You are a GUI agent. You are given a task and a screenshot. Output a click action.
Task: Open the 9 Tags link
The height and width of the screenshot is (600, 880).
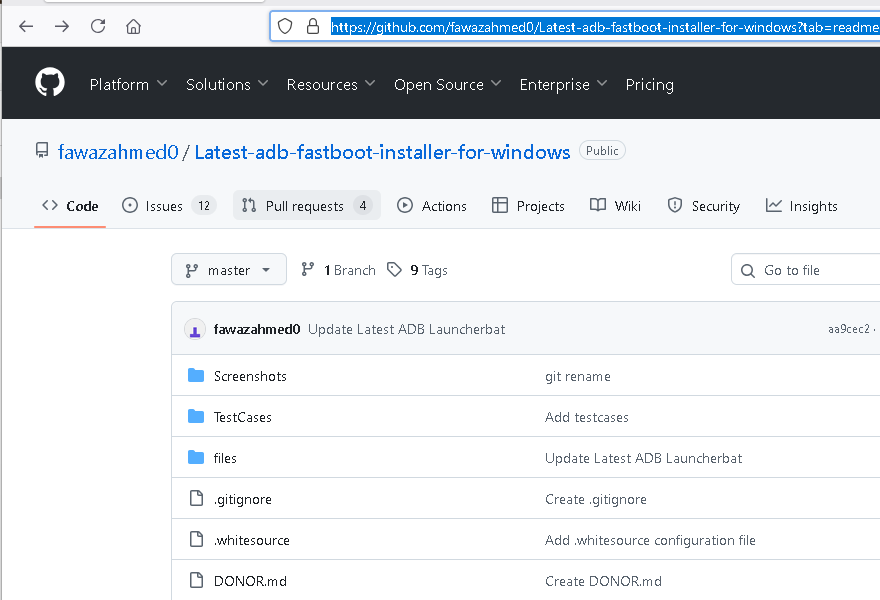418,270
